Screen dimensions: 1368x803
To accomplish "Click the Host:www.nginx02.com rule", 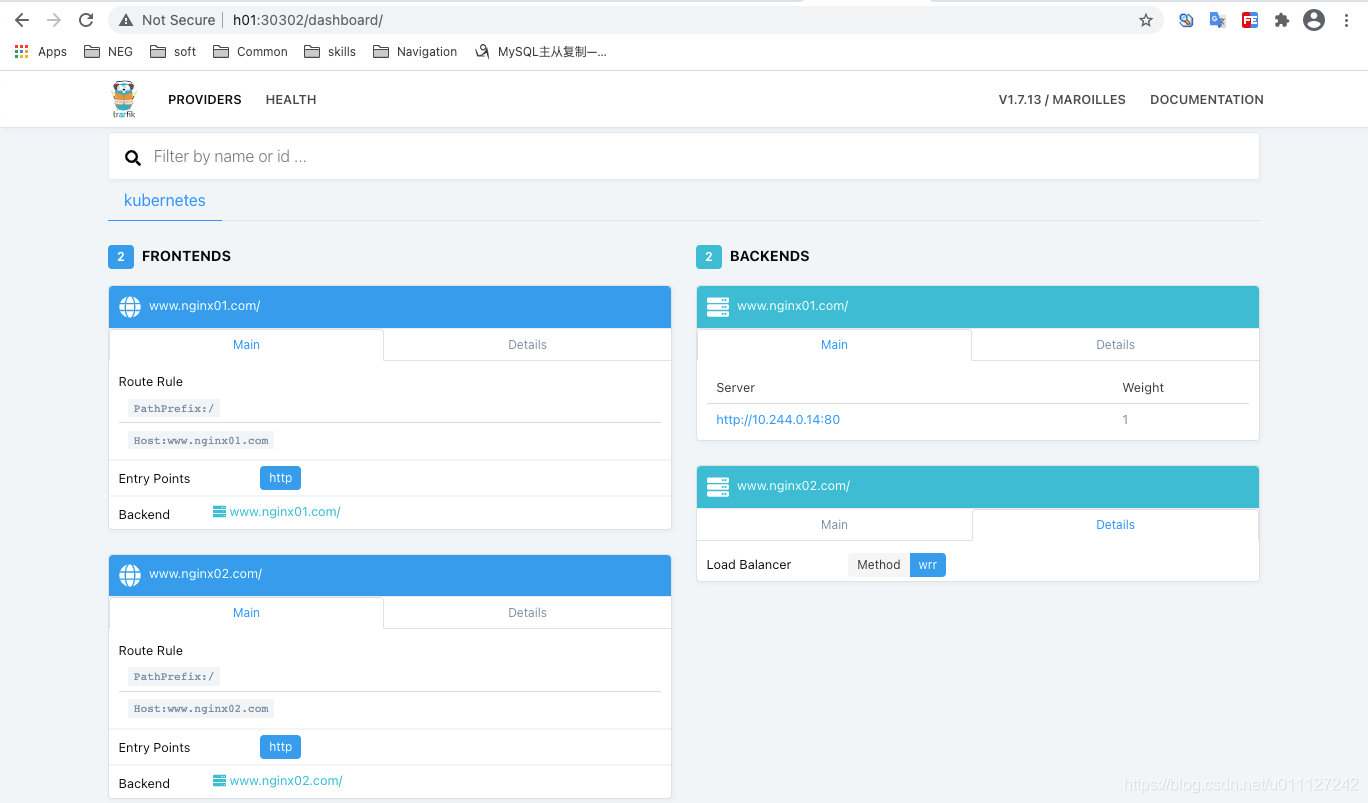I will 201,708.
